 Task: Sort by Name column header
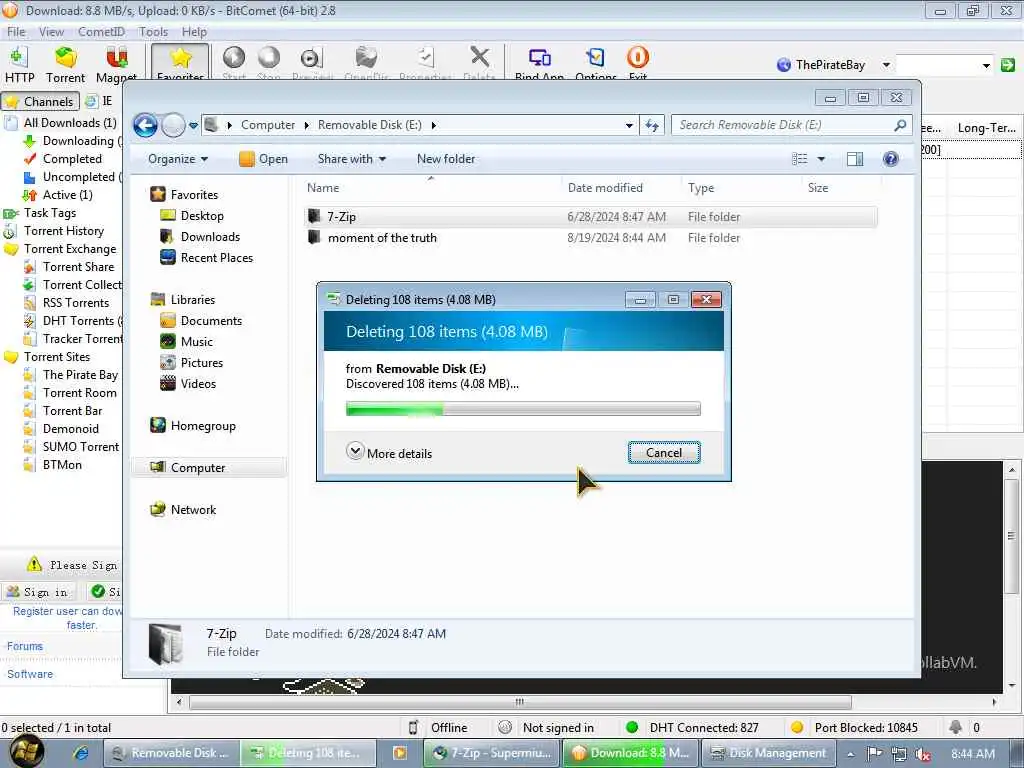[323, 187]
